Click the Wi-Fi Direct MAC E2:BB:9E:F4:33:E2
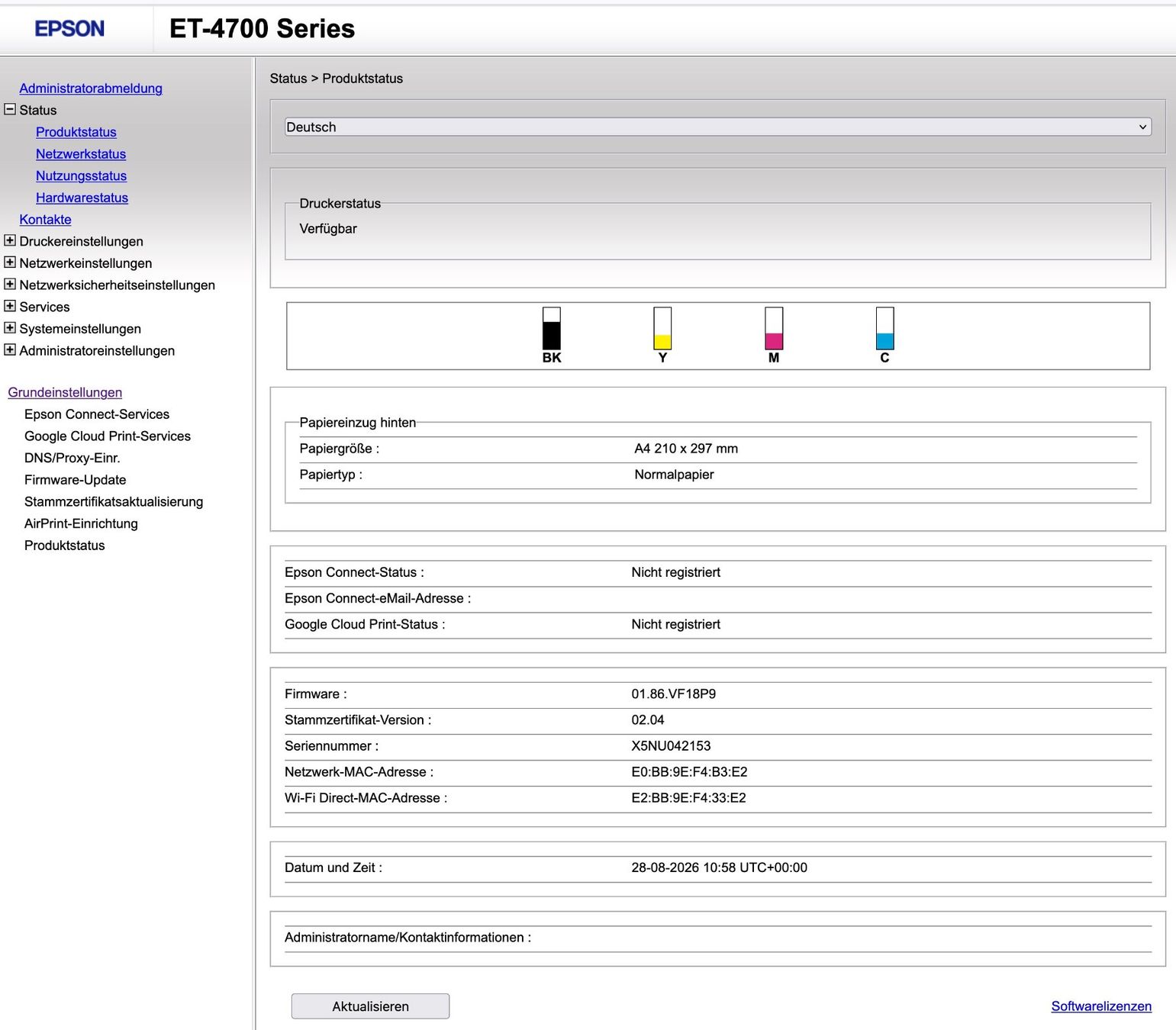1176x1030 pixels. point(688,798)
